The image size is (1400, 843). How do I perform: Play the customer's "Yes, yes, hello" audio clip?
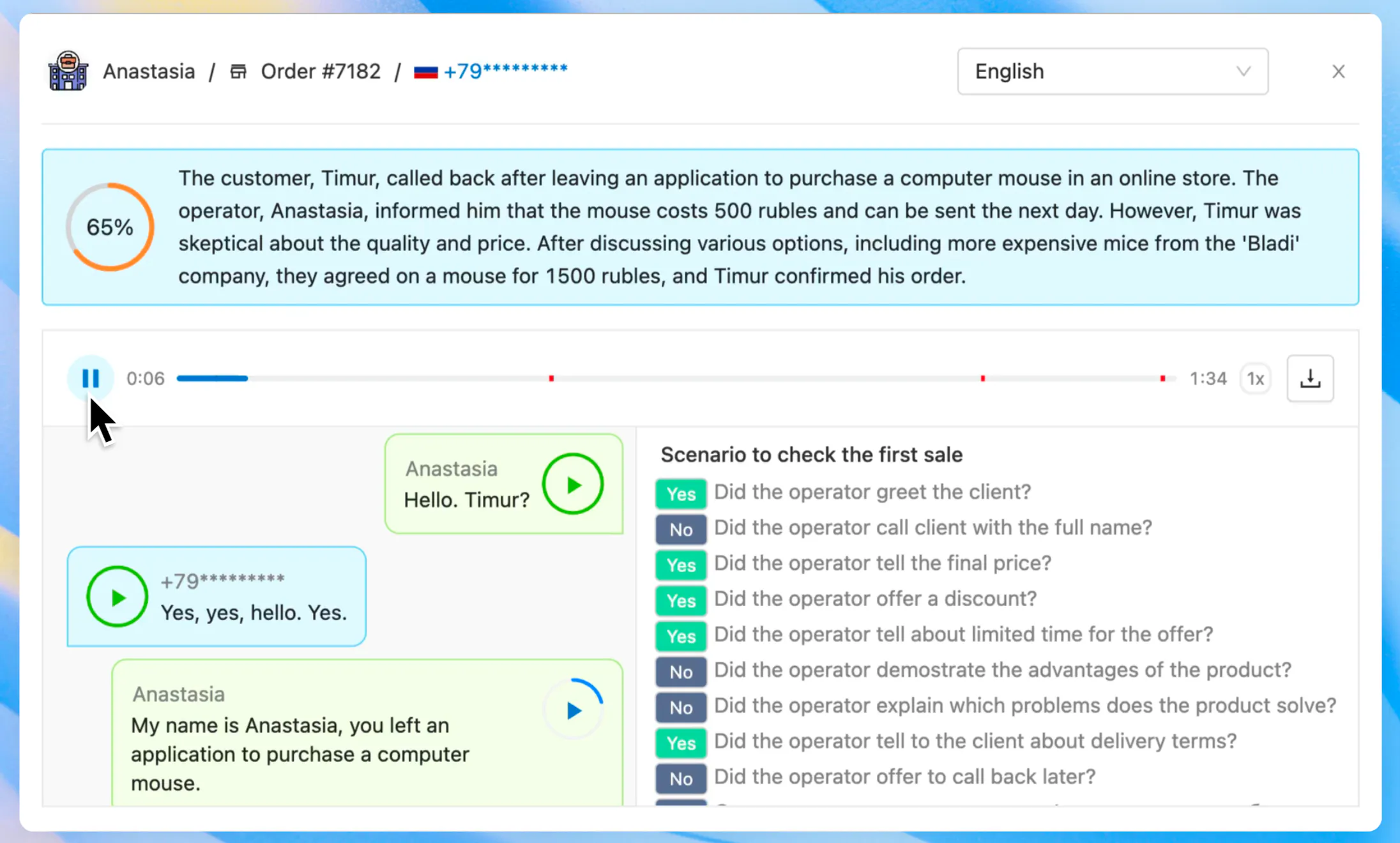118,597
